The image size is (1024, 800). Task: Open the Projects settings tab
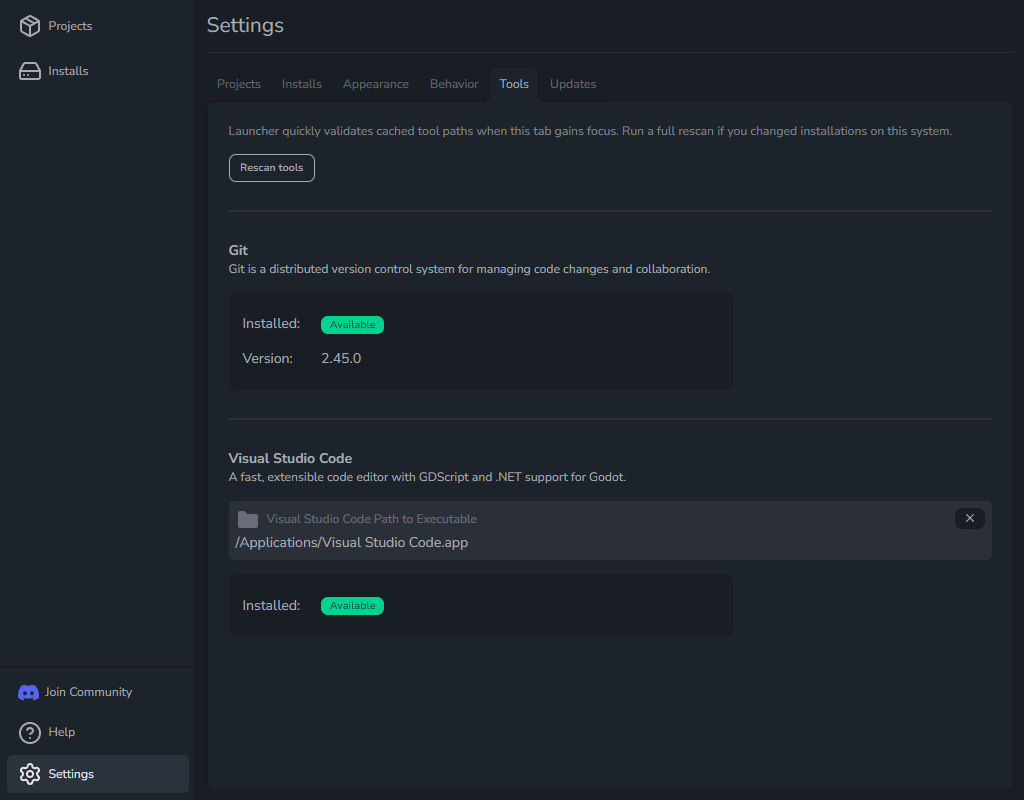[x=238, y=84]
